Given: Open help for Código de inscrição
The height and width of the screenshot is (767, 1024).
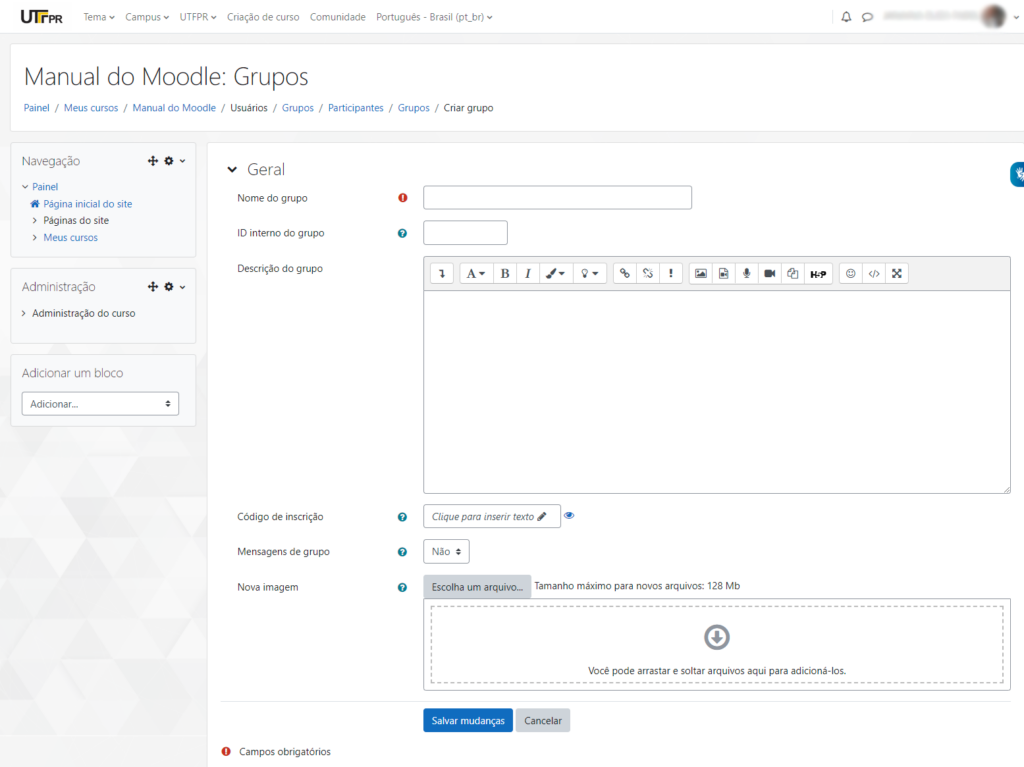Looking at the screenshot, I should point(402,517).
